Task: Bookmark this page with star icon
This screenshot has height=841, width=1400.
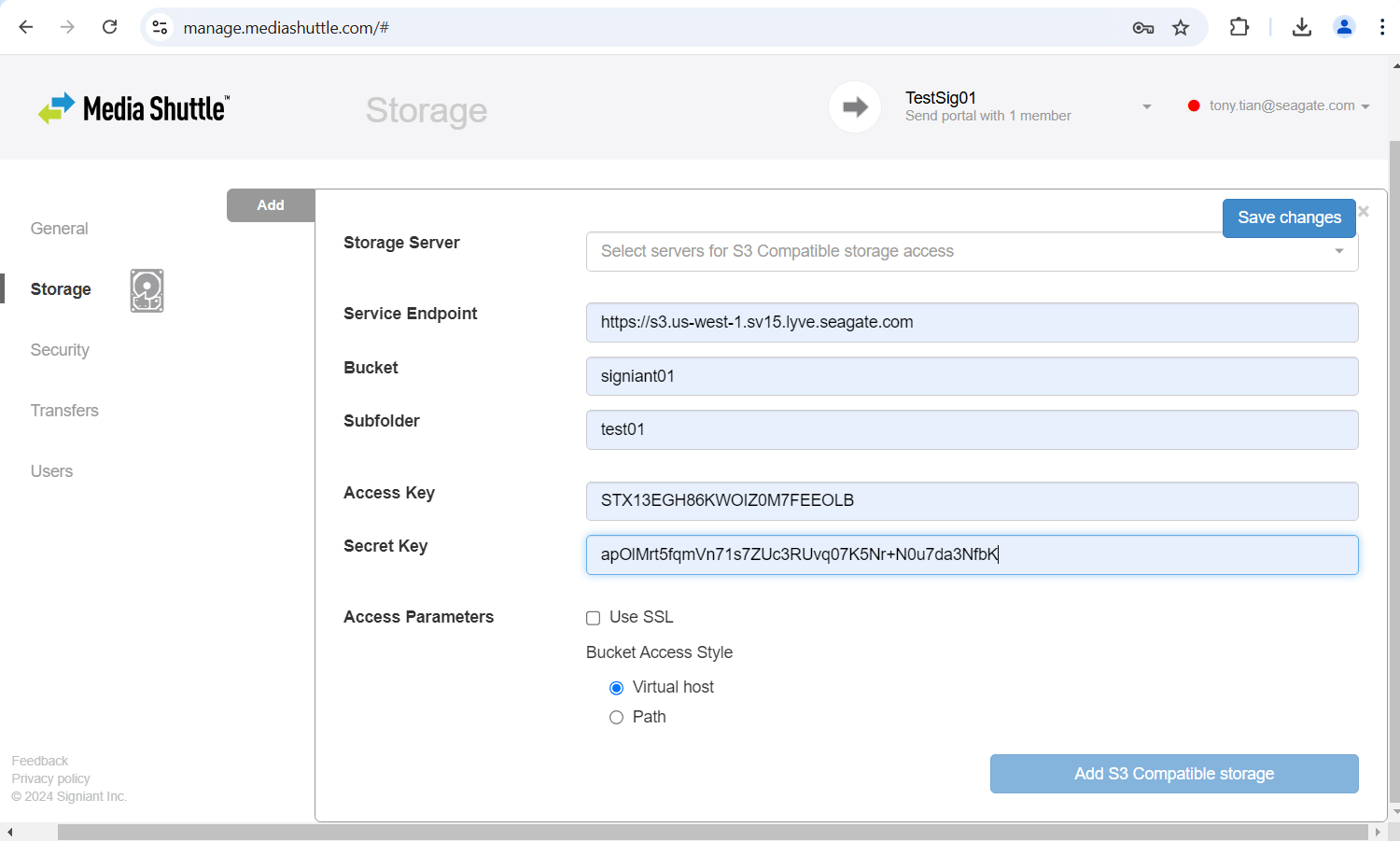Action: (x=1181, y=28)
